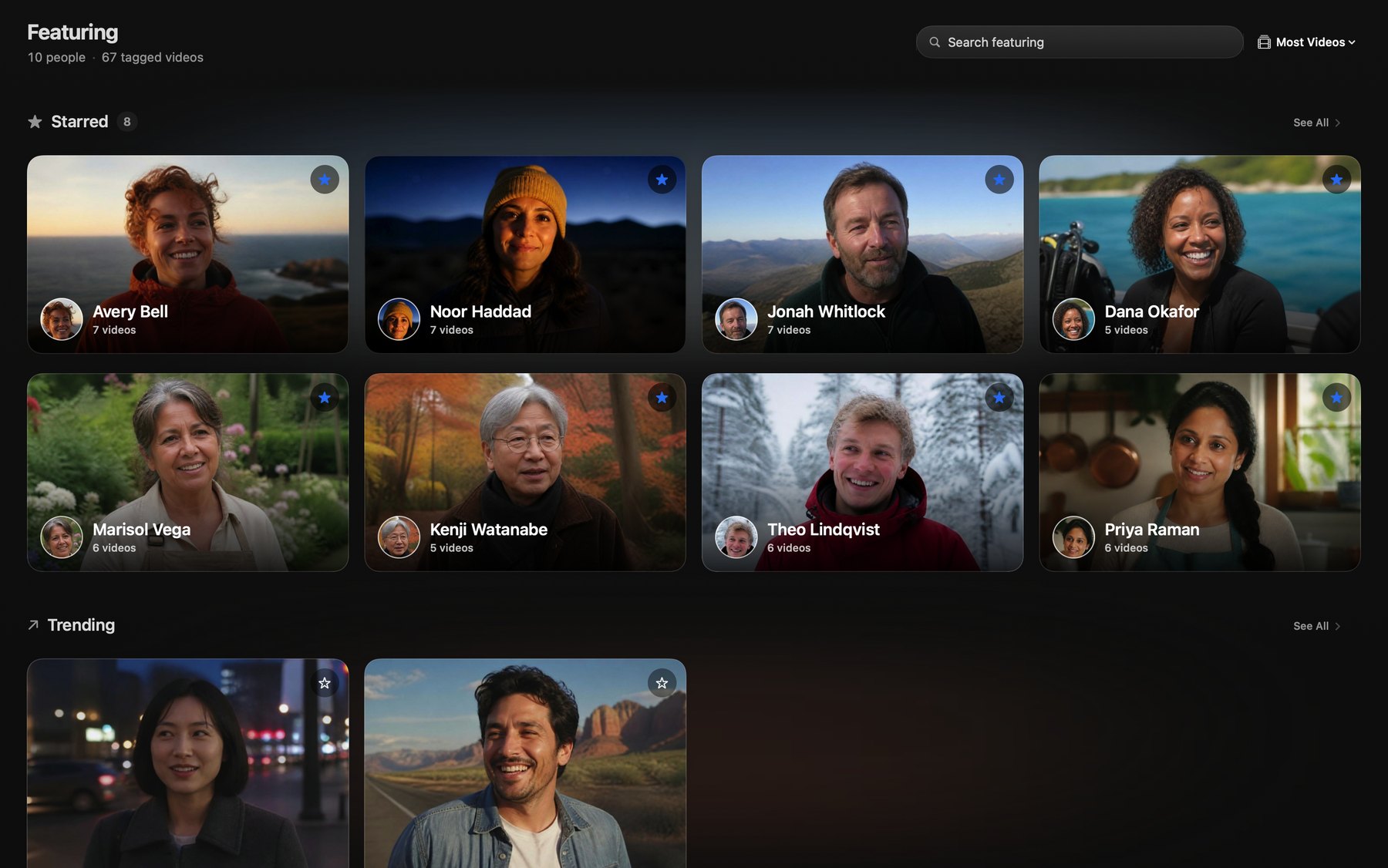Star the trending man in the denim jacket card
The height and width of the screenshot is (868, 1388).
point(662,683)
